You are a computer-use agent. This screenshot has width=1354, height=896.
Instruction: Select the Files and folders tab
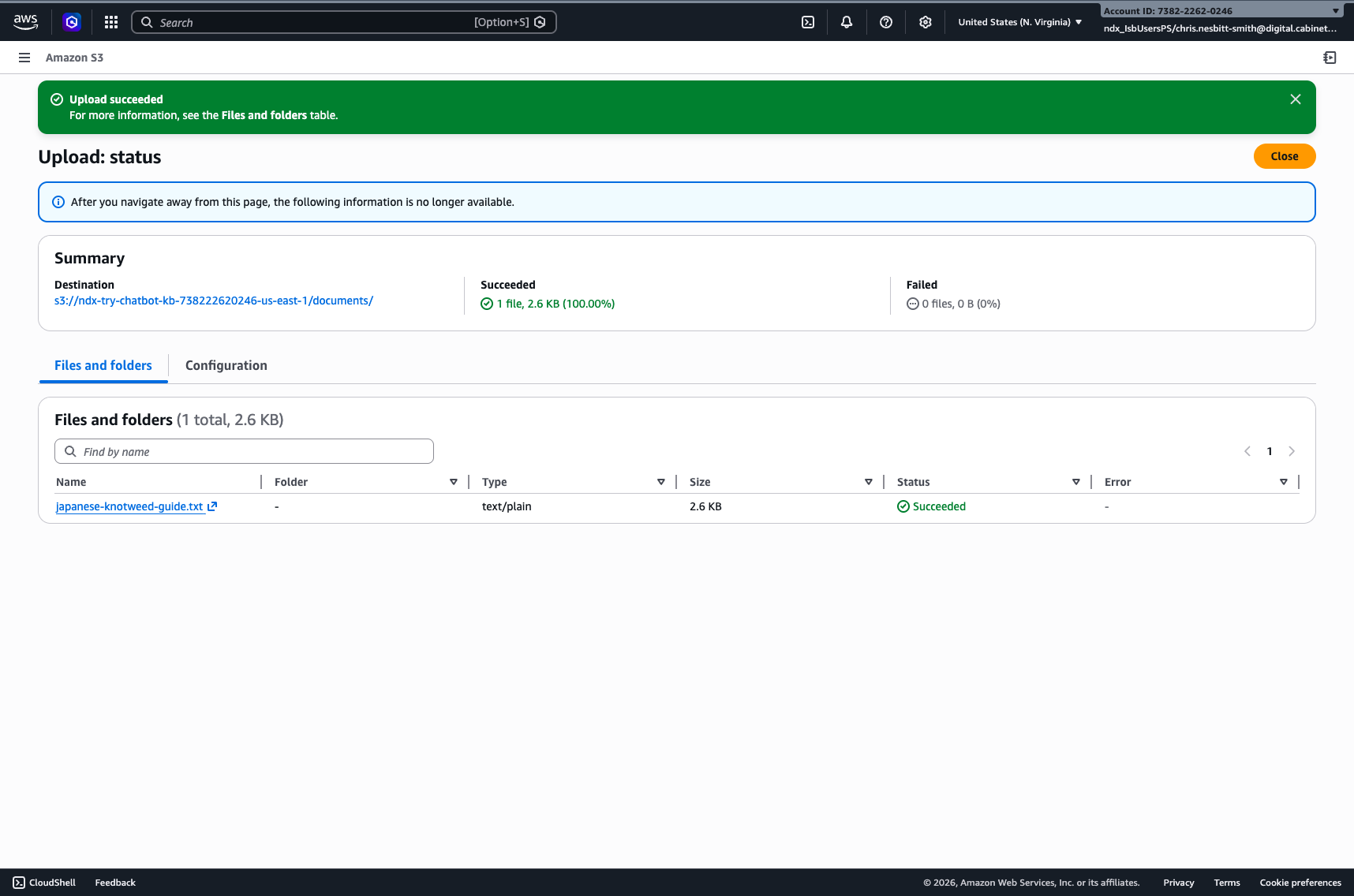(x=103, y=365)
